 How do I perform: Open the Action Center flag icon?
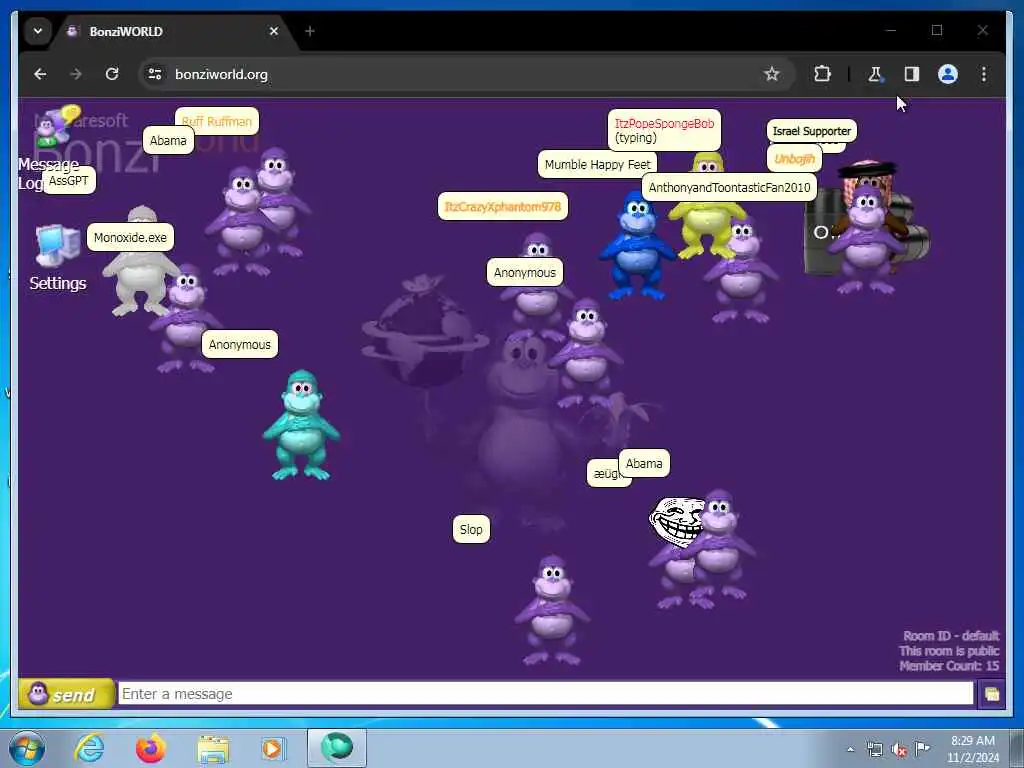(x=922, y=748)
